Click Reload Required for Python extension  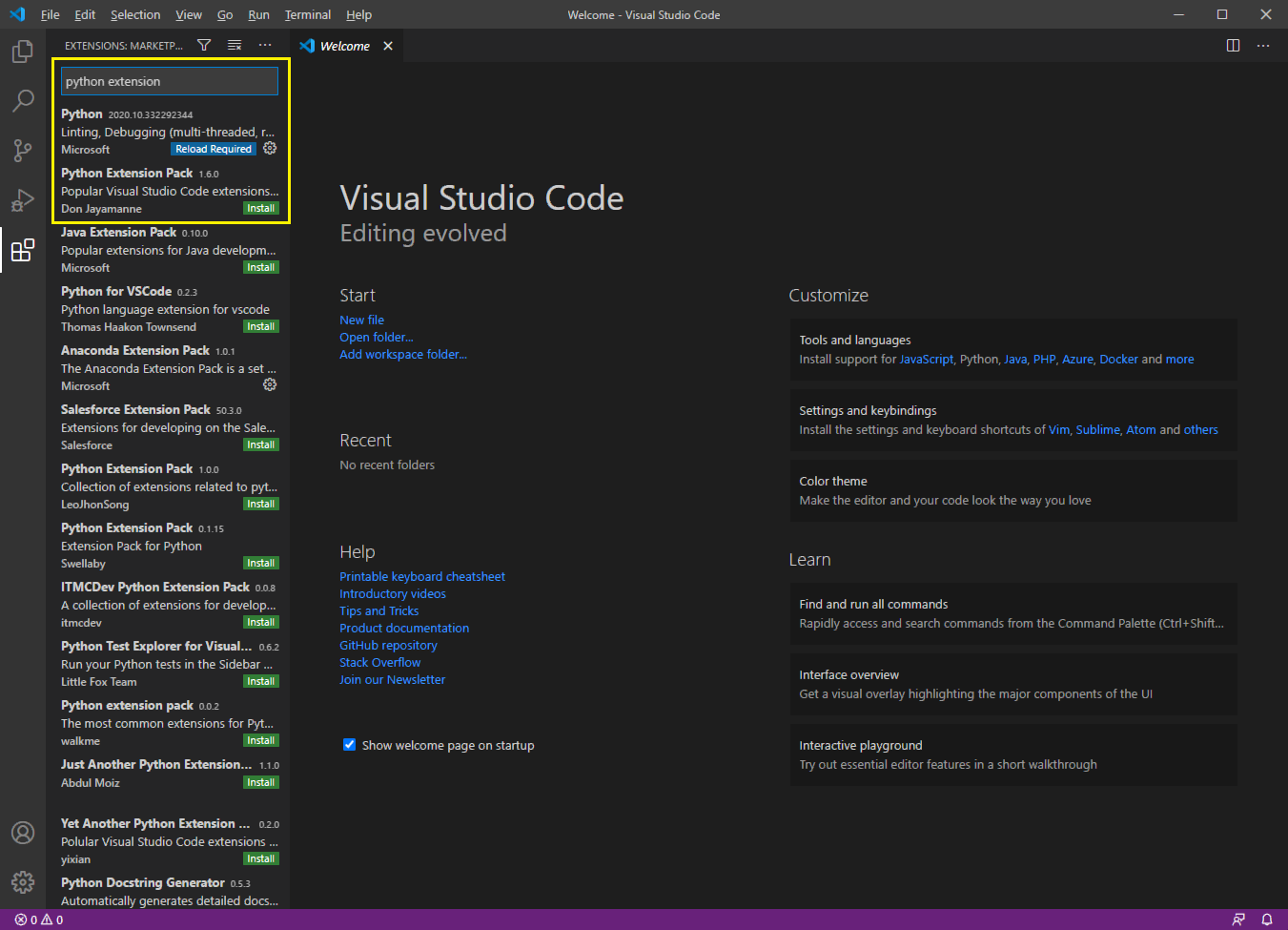coord(214,149)
